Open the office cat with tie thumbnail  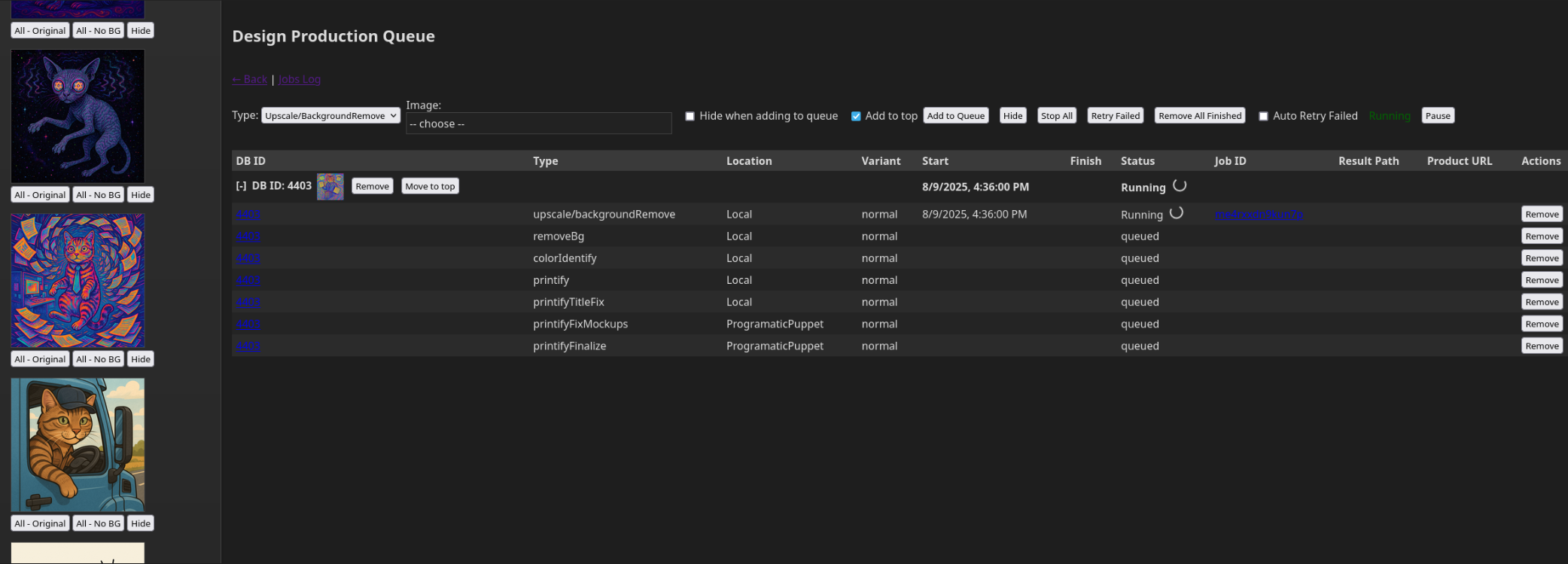[x=78, y=280]
